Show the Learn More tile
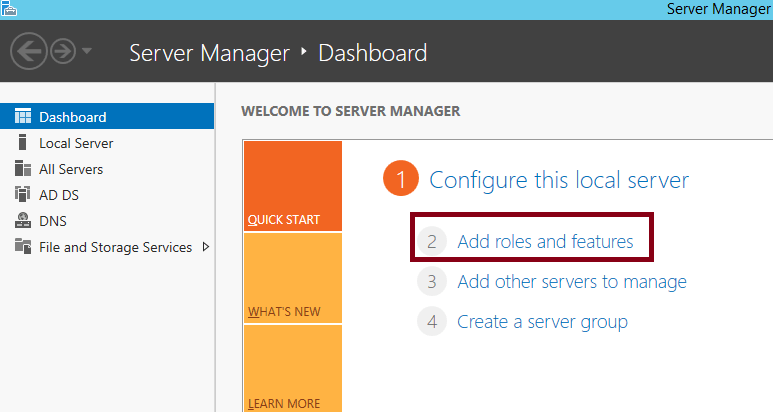Screen dimensions: 773x412 point(292,368)
